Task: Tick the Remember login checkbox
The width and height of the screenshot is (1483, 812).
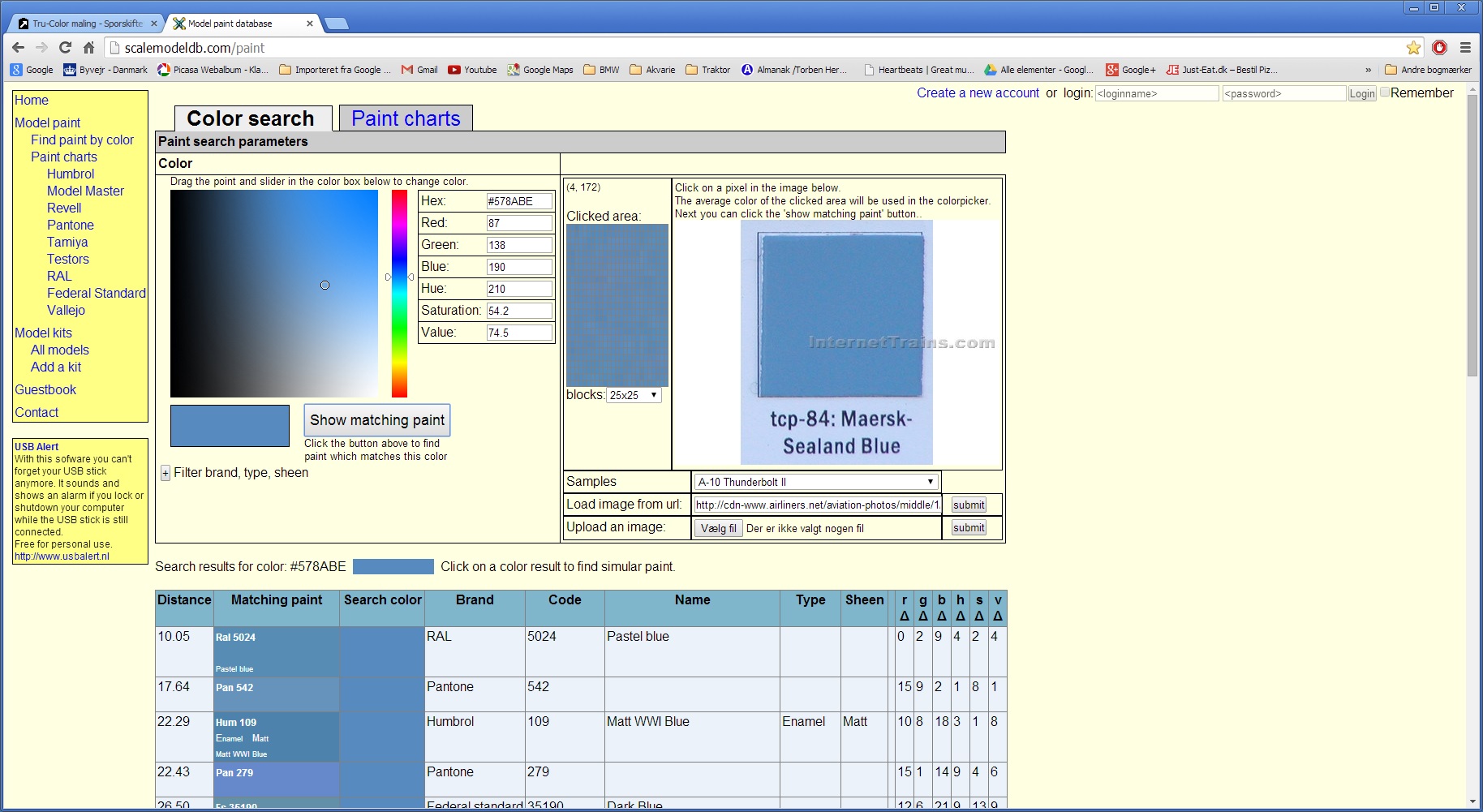Action: click(x=1385, y=92)
